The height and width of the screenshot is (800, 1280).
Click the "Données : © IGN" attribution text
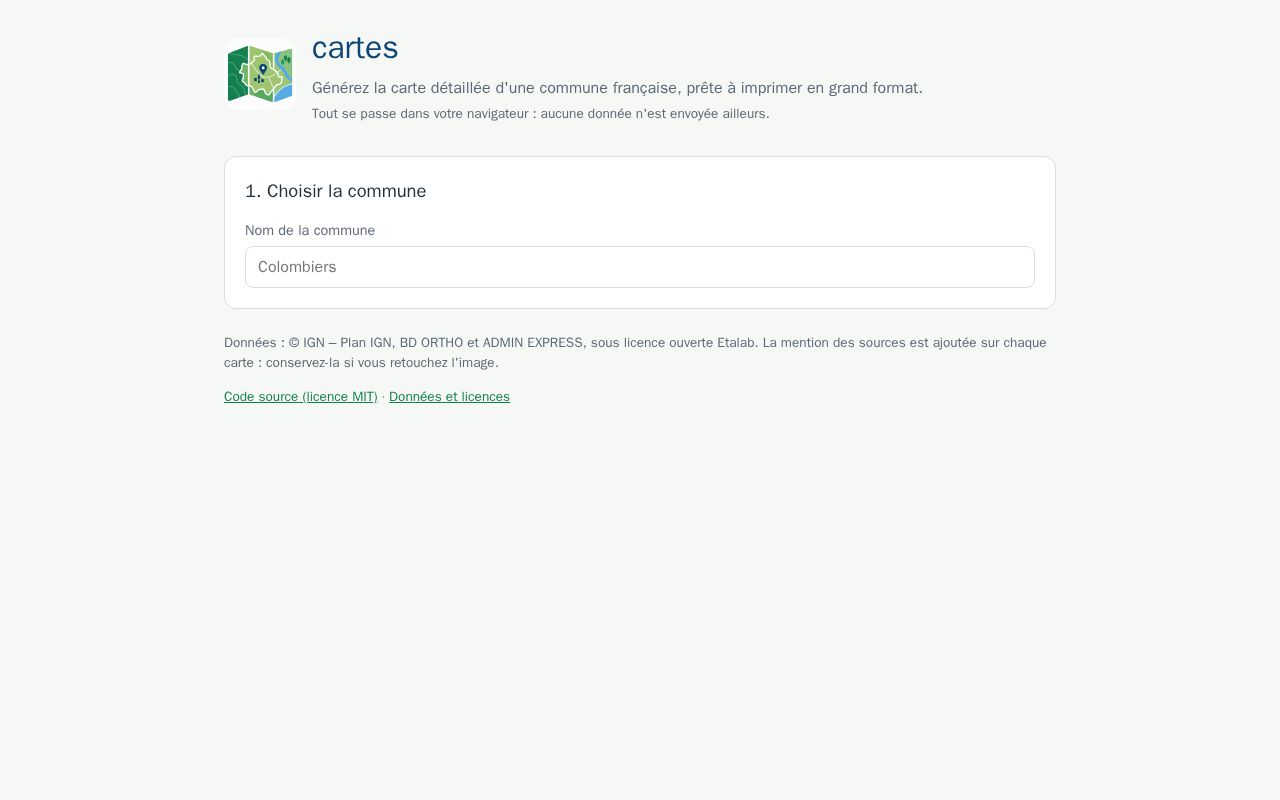point(636,352)
